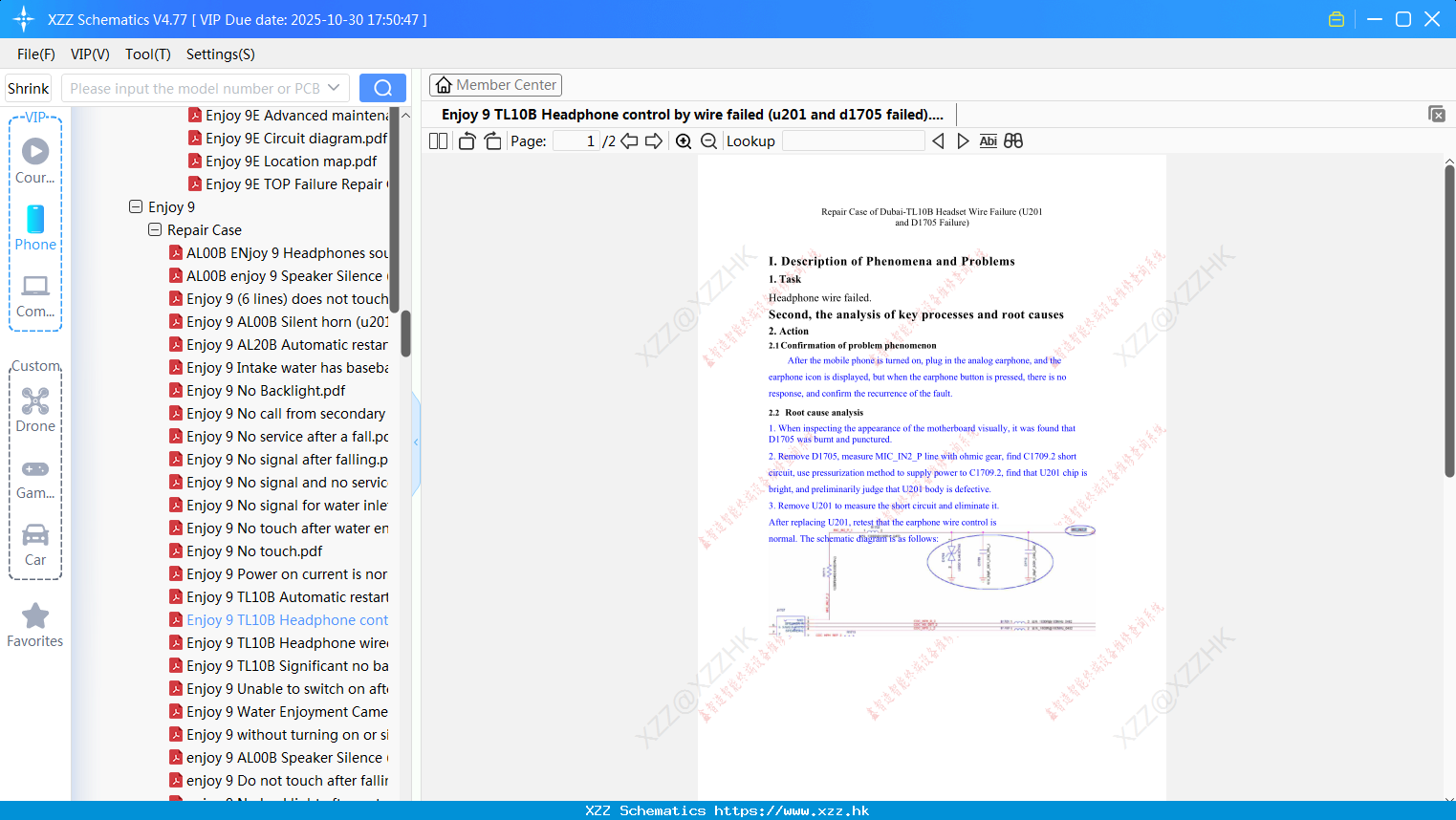Screen dimensions: 1456x820
Task: Open the File(F) menu
Action: (x=36, y=54)
